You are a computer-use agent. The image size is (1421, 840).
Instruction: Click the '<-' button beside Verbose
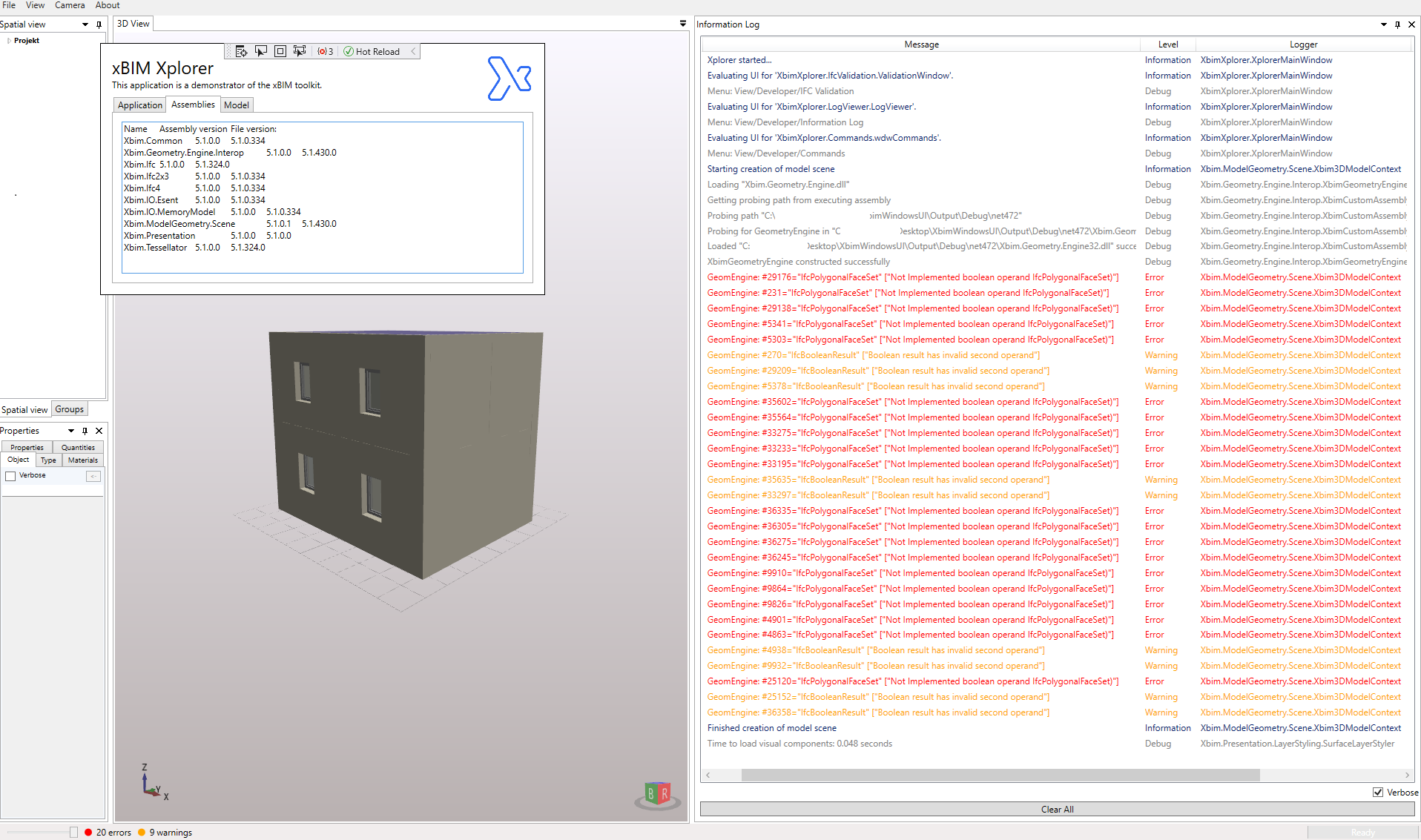[93, 475]
